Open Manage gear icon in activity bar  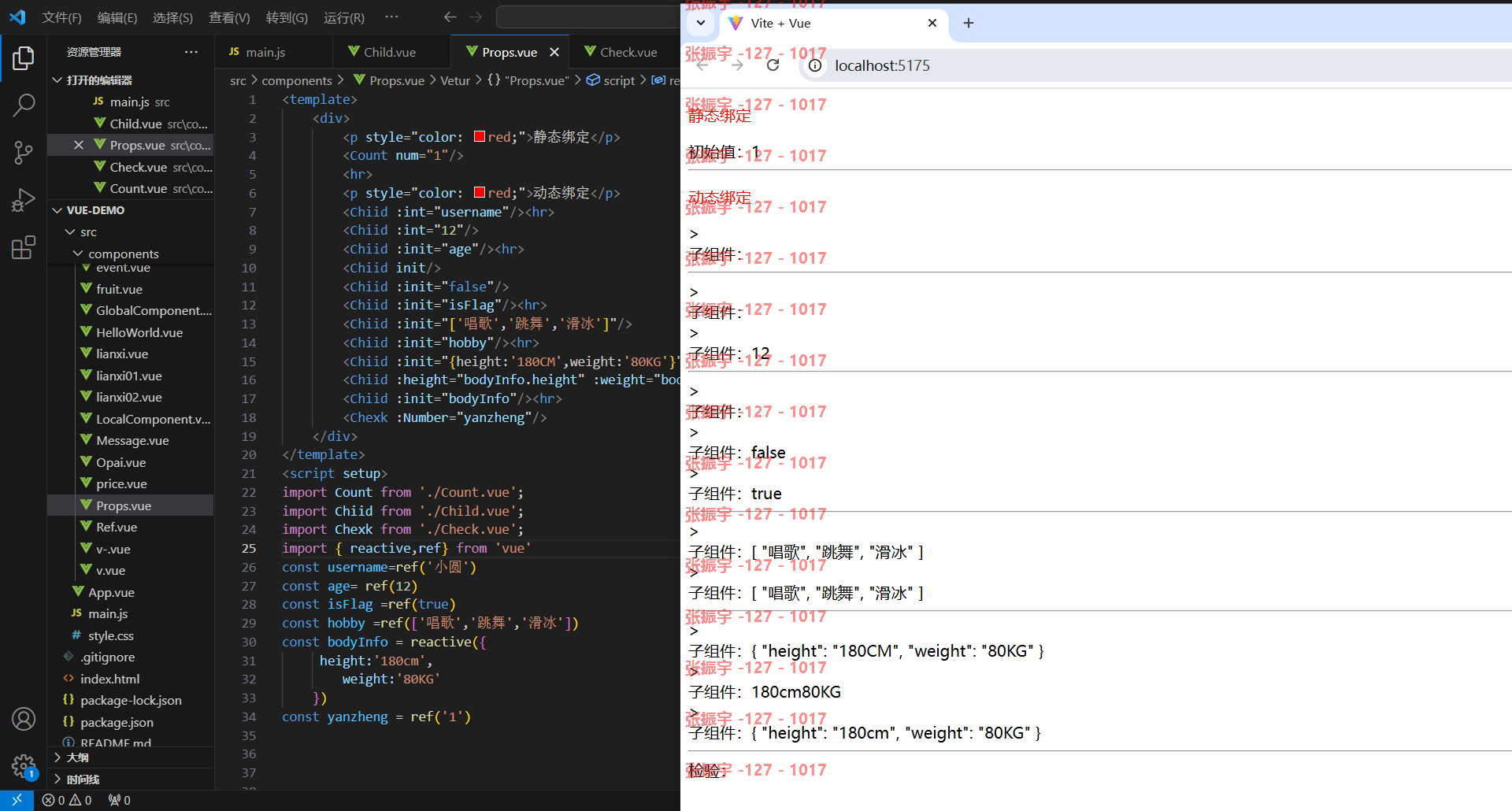click(x=24, y=765)
